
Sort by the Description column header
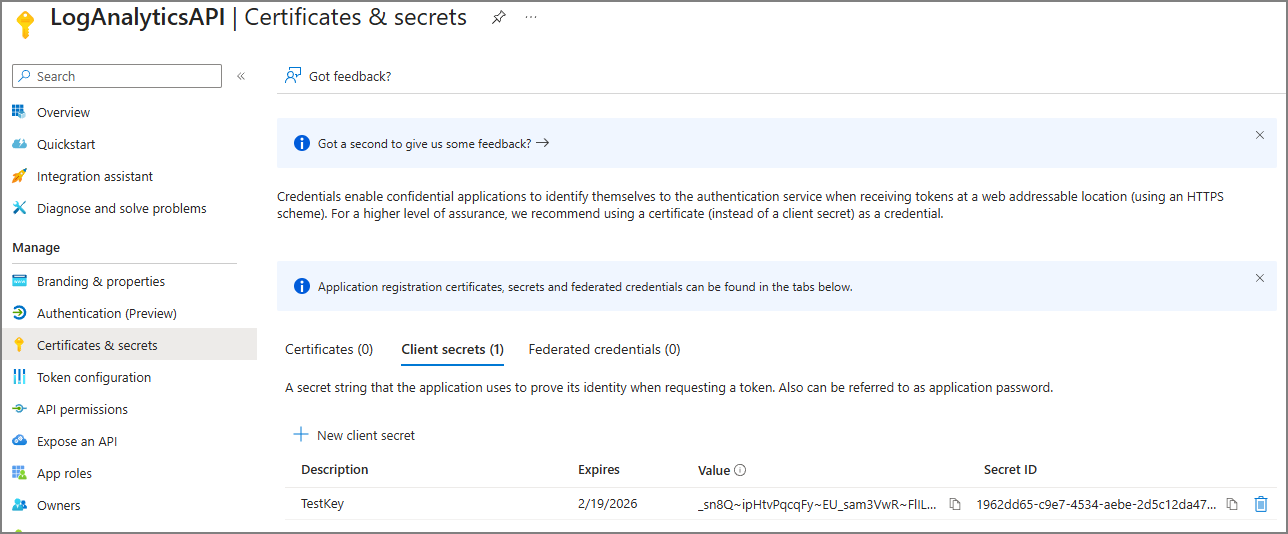(335, 469)
